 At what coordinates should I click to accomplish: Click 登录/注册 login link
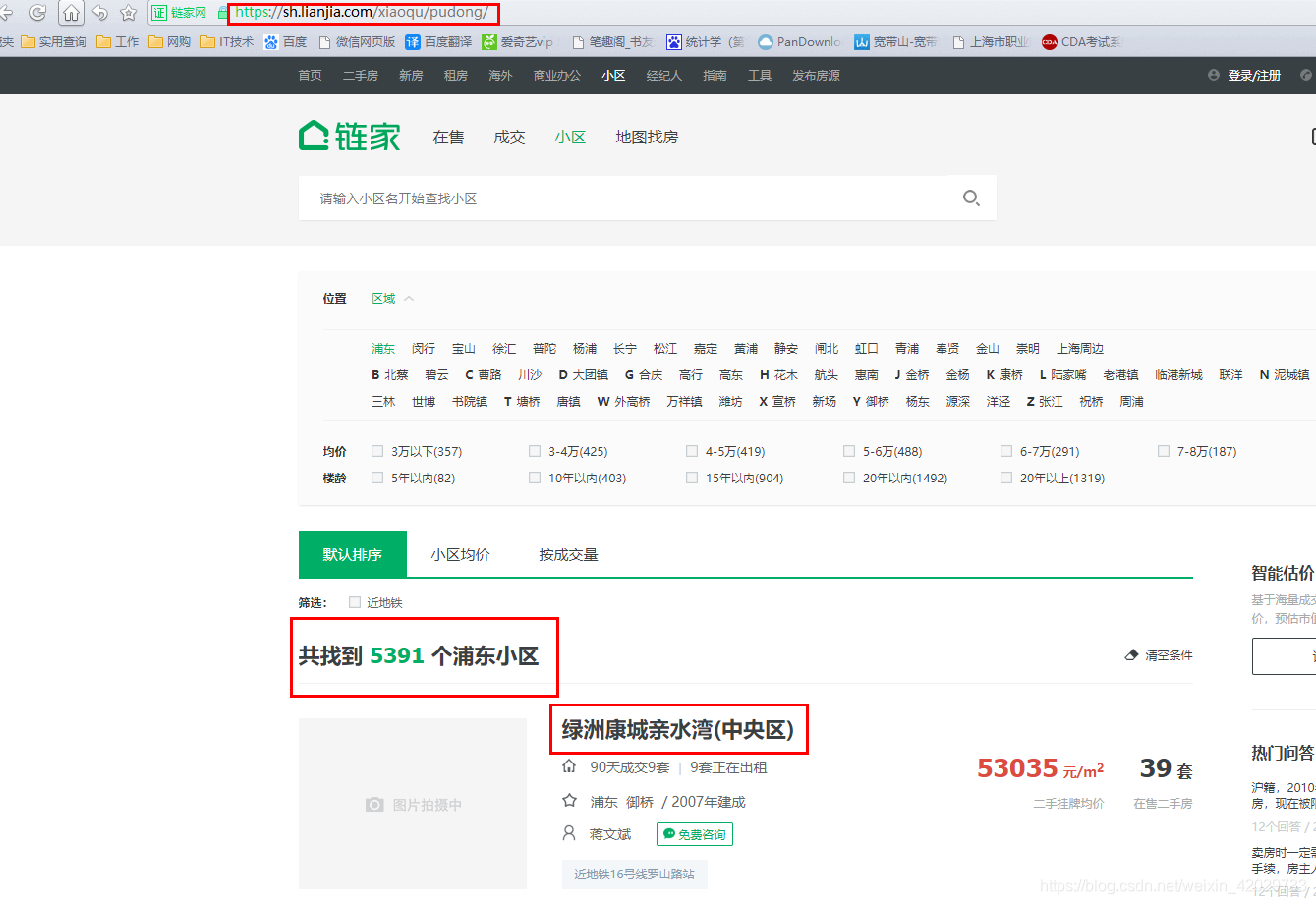point(1254,76)
